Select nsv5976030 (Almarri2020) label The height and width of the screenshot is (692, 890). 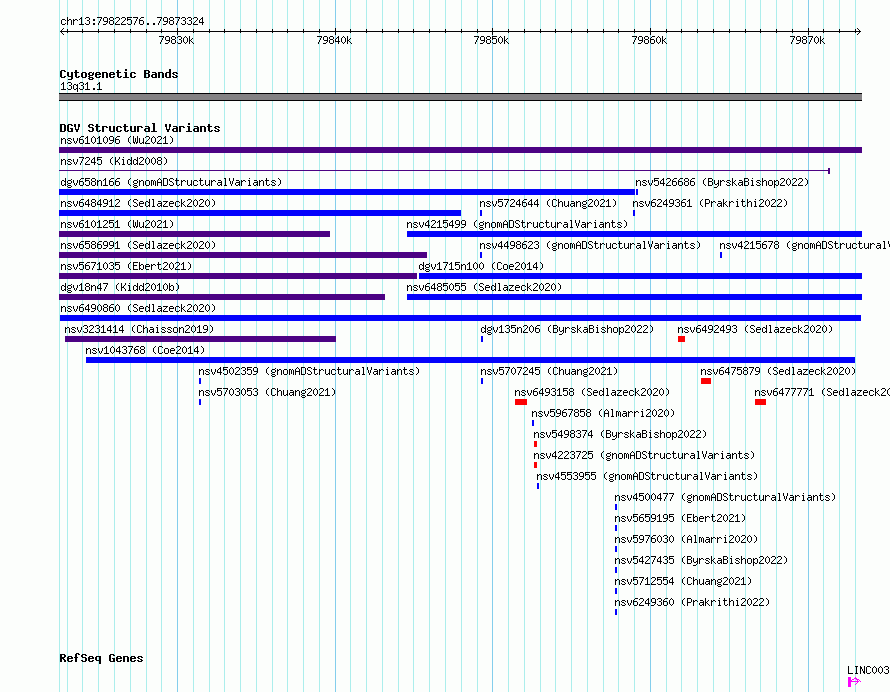click(x=686, y=539)
